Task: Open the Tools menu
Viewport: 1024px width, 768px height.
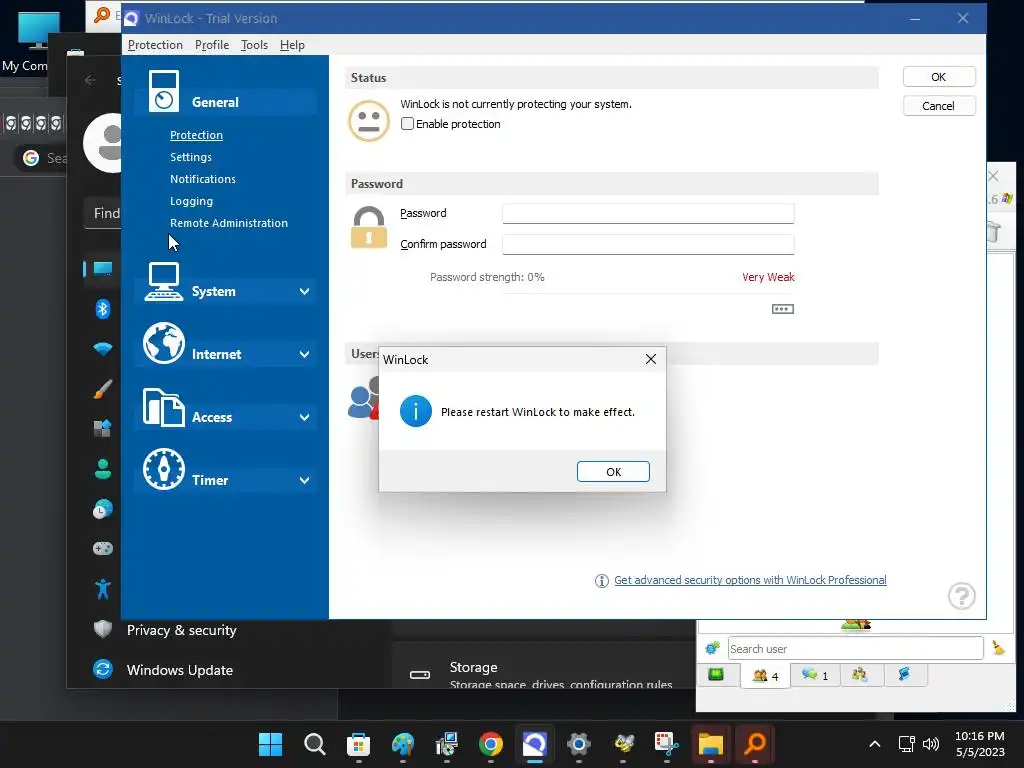Action: [254, 45]
